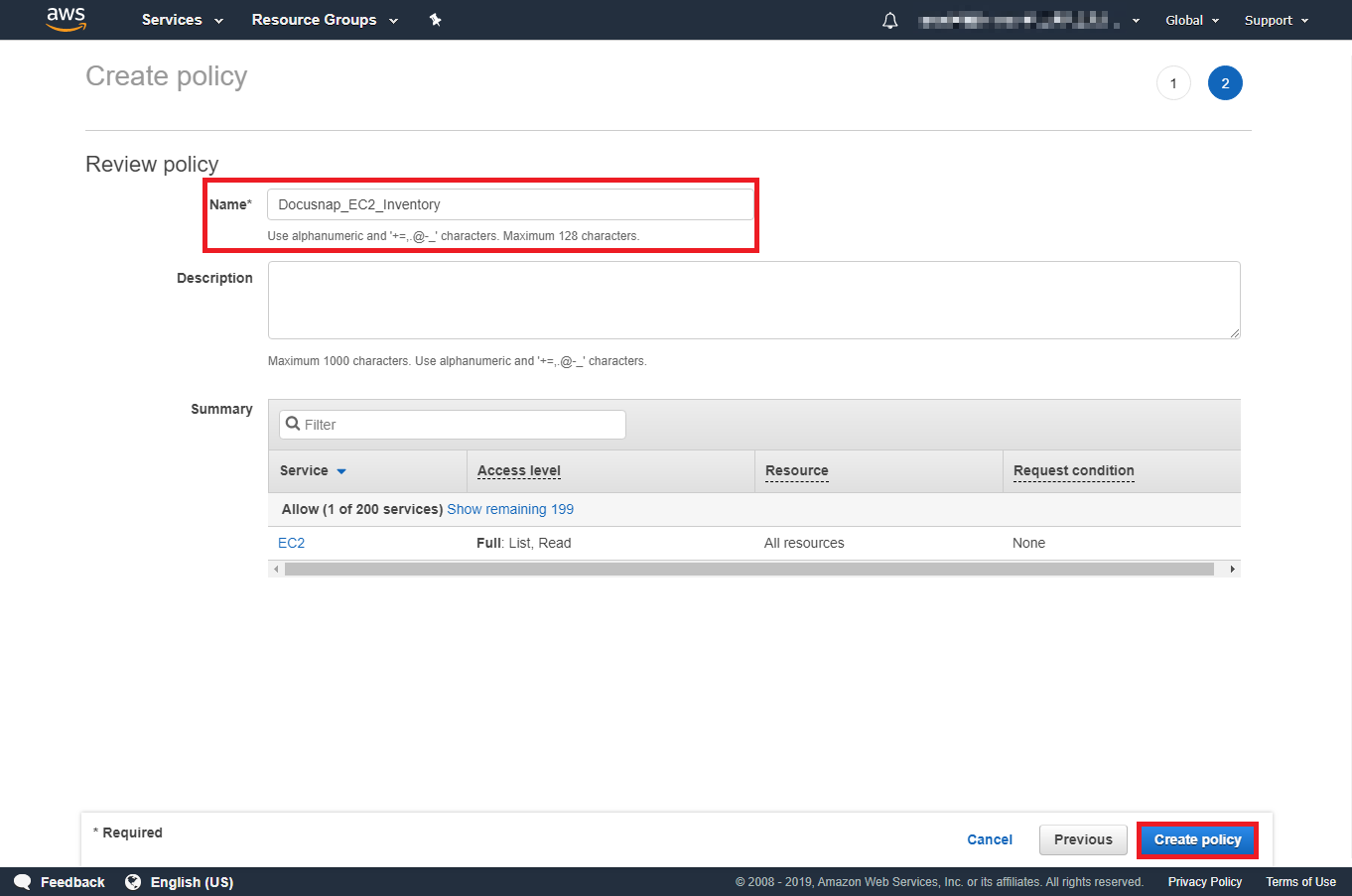Image resolution: width=1352 pixels, height=896 pixels.
Task: Click the Access level column header
Action: tap(519, 470)
